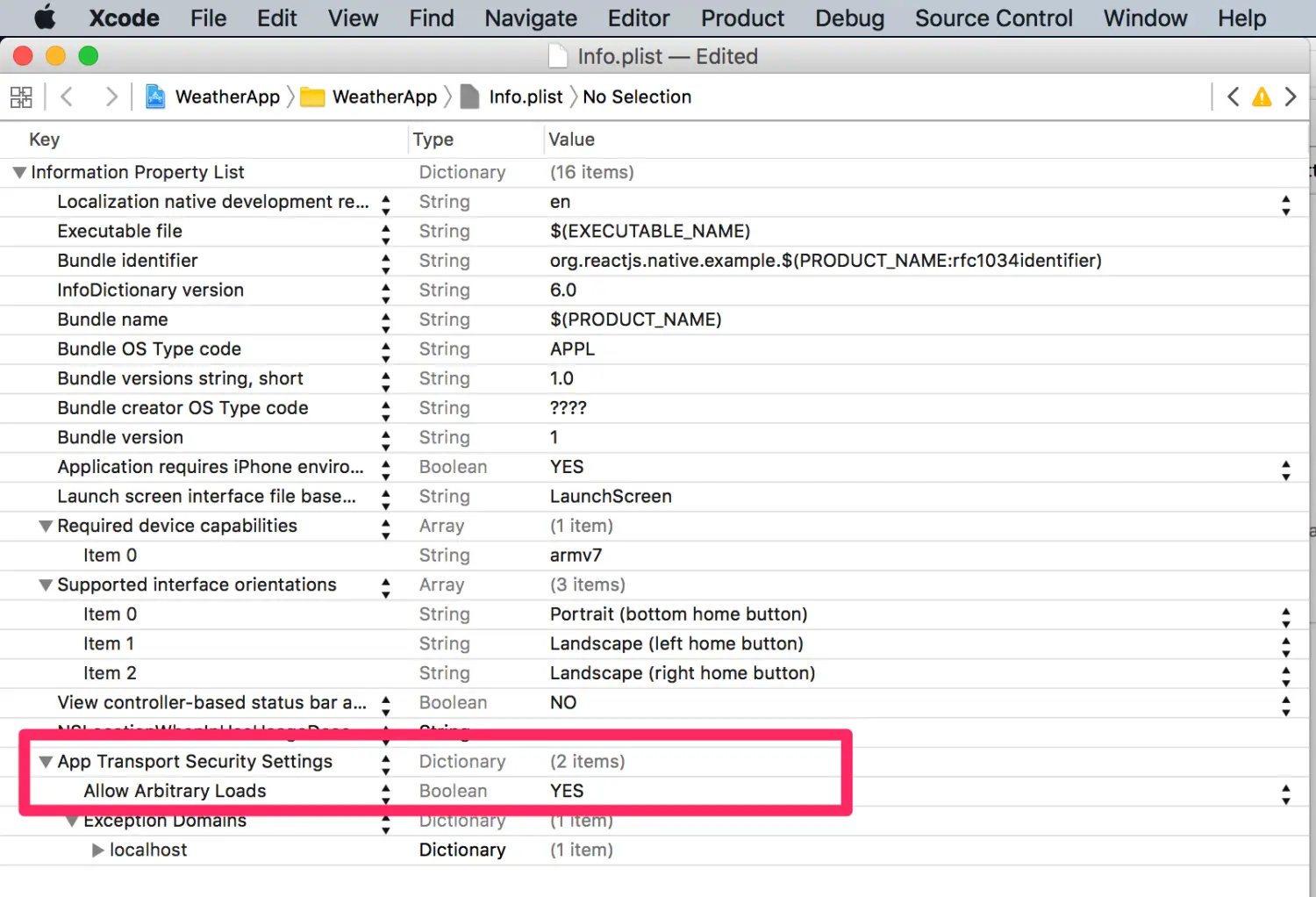Collapse Required device capabilities array
Screen dimensions: 1316x897
tap(46, 527)
